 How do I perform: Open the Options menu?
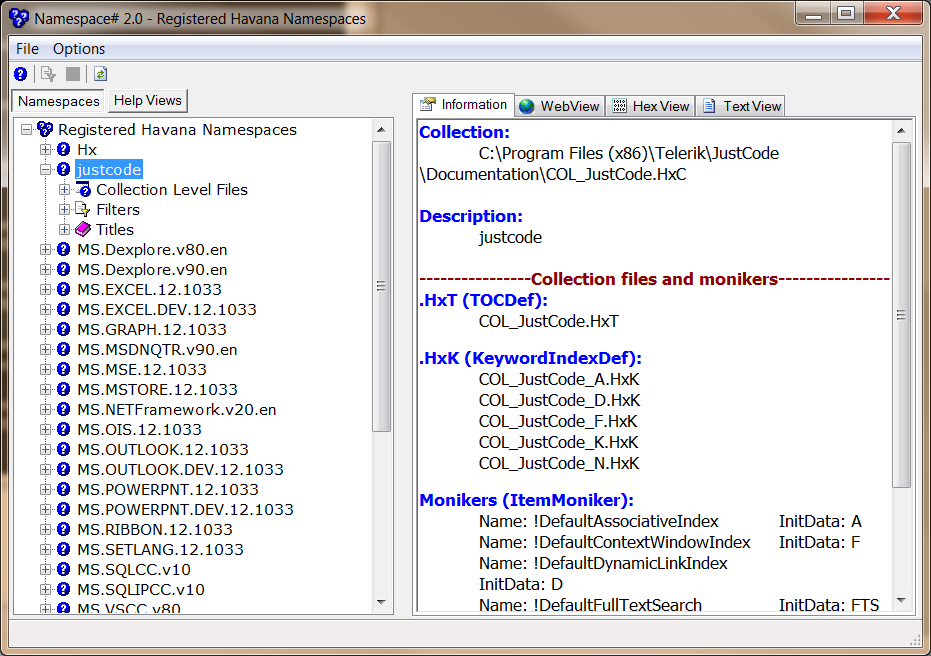[79, 49]
